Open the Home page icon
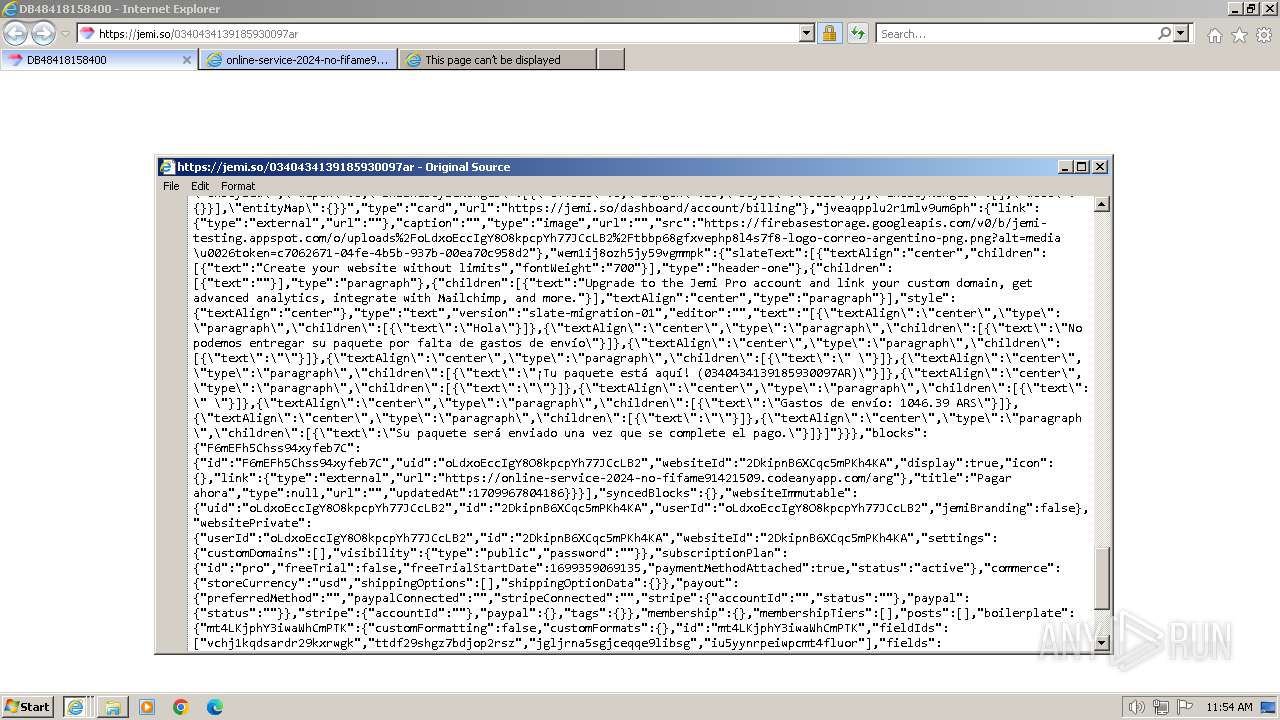Image resolution: width=1280 pixels, height=720 pixels. click(x=1214, y=35)
